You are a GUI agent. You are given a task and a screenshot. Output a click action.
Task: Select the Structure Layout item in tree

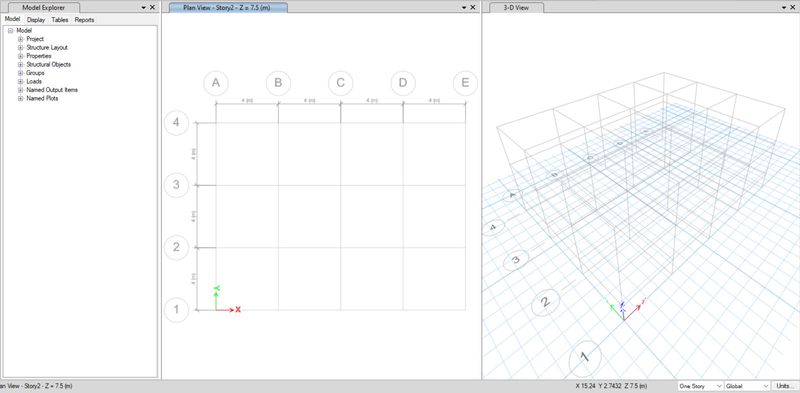47,47
